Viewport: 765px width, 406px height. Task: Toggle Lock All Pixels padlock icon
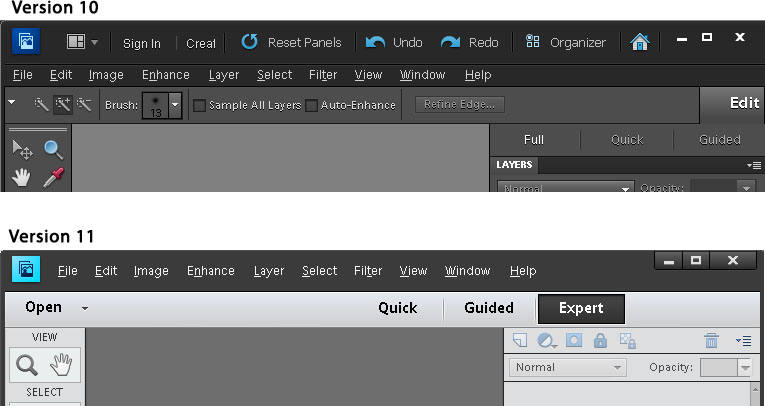click(x=600, y=340)
